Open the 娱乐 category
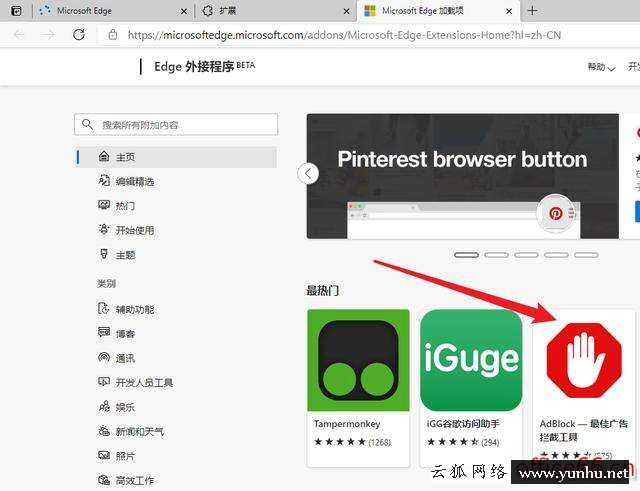 coord(125,407)
